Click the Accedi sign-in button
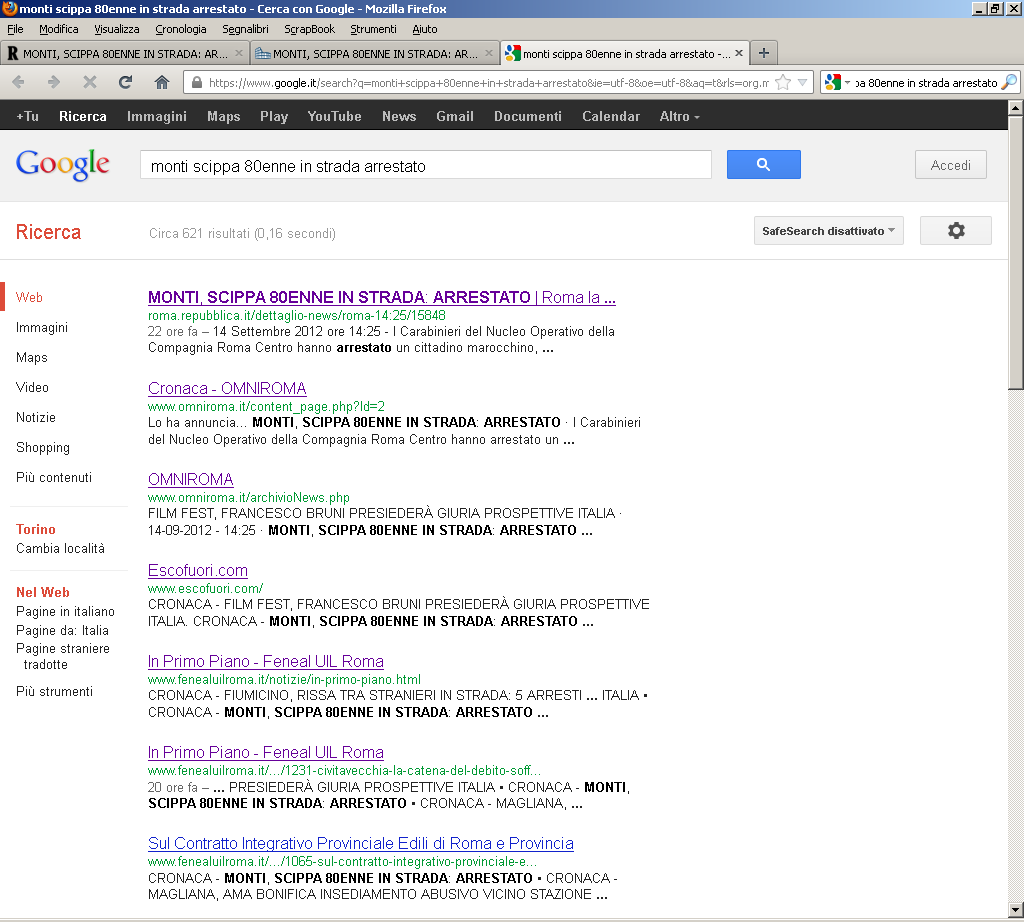This screenshot has width=1024, height=923. (x=950, y=165)
